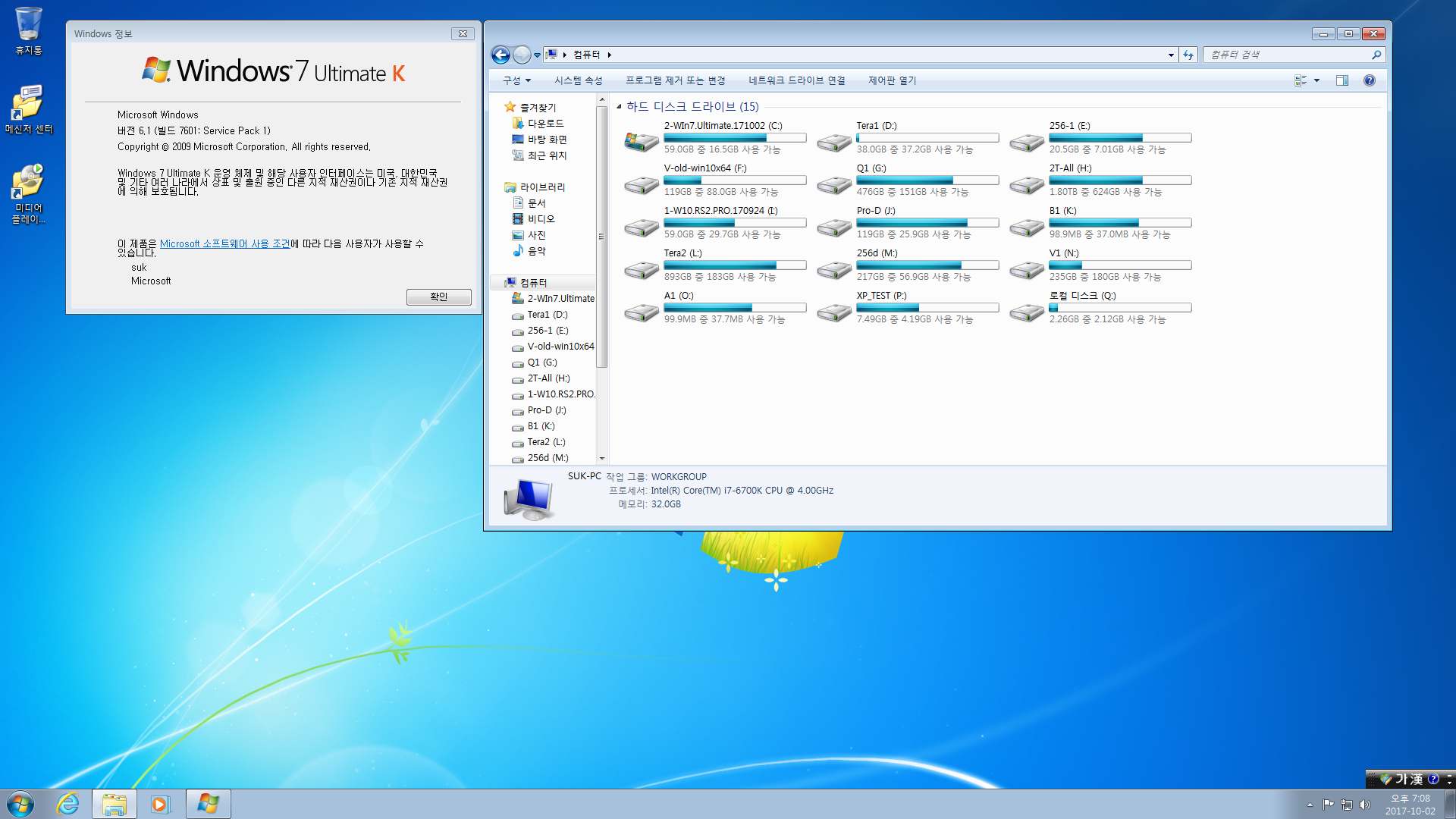The width and height of the screenshot is (1456, 819).
Task: Open the Windows Start button
Action: coord(20,804)
